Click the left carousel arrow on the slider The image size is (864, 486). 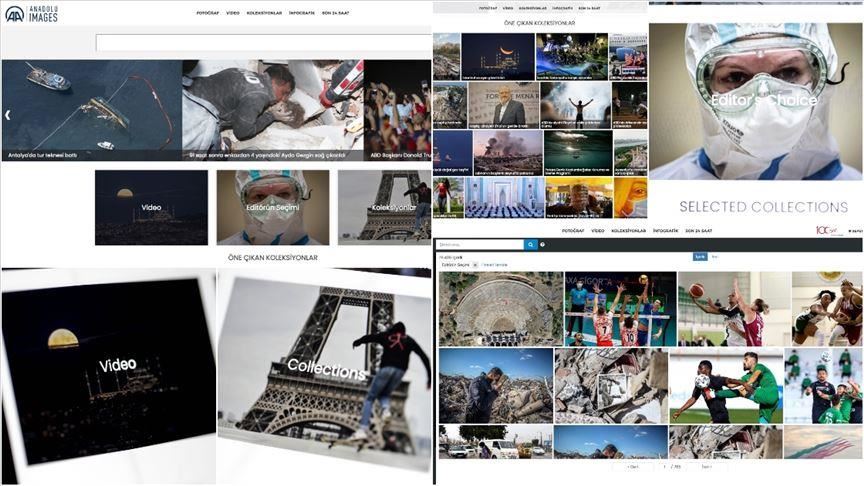click(x=8, y=115)
